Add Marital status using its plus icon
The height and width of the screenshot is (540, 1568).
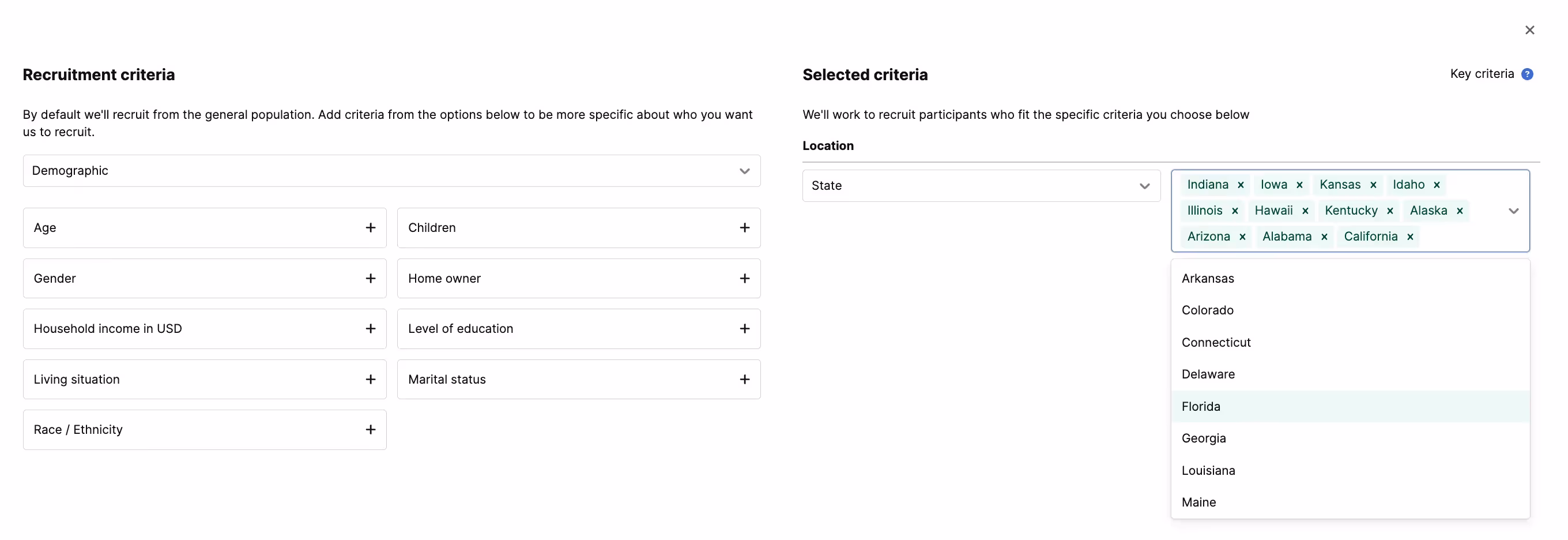click(x=744, y=380)
